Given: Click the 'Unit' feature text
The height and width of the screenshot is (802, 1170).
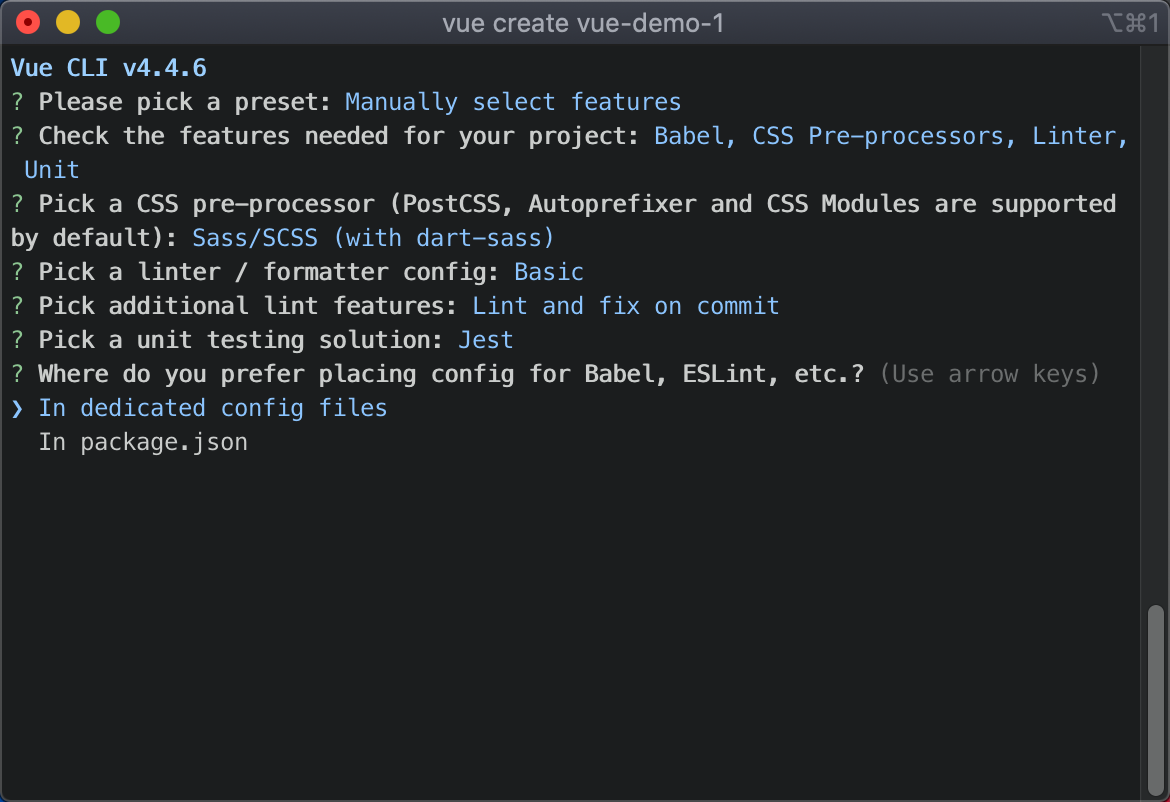Looking at the screenshot, I should (x=51, y=170).
